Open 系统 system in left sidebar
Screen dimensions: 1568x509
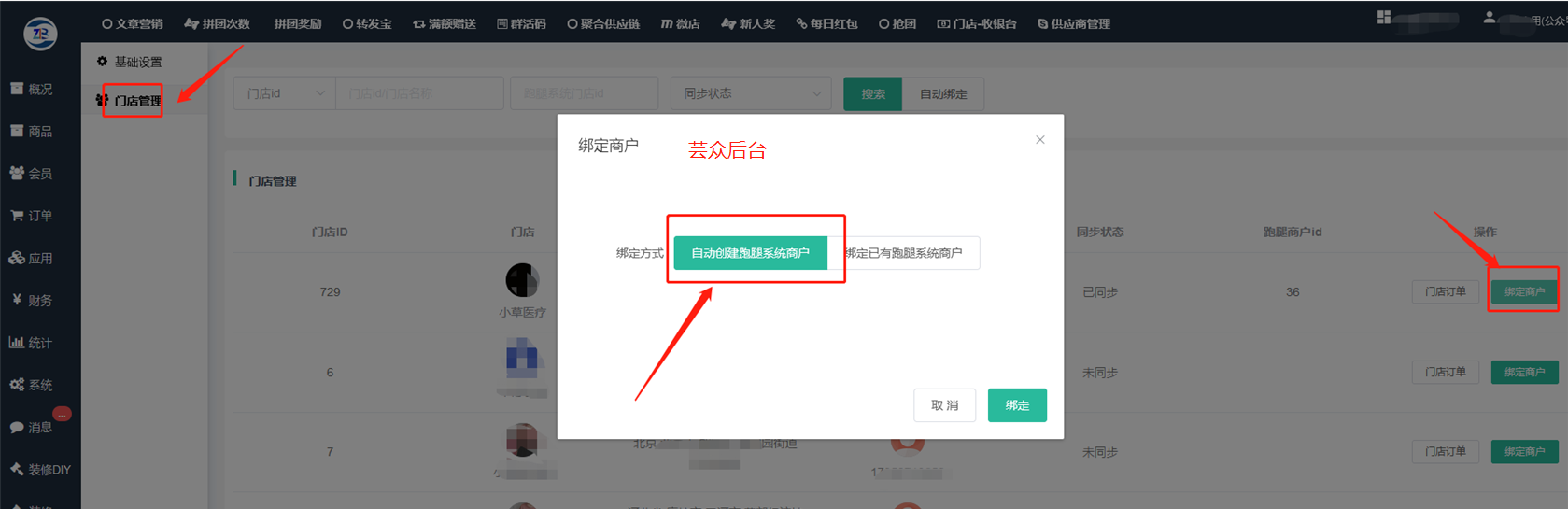pos(33,384)
